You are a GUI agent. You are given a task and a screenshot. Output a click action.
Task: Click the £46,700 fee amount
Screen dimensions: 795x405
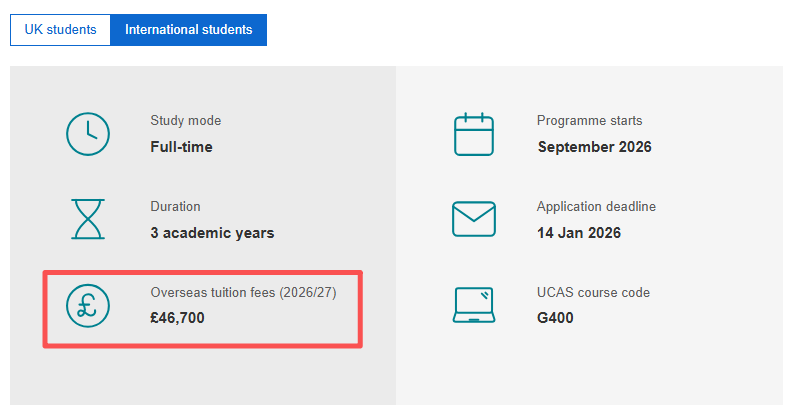(x=178, y=319)
